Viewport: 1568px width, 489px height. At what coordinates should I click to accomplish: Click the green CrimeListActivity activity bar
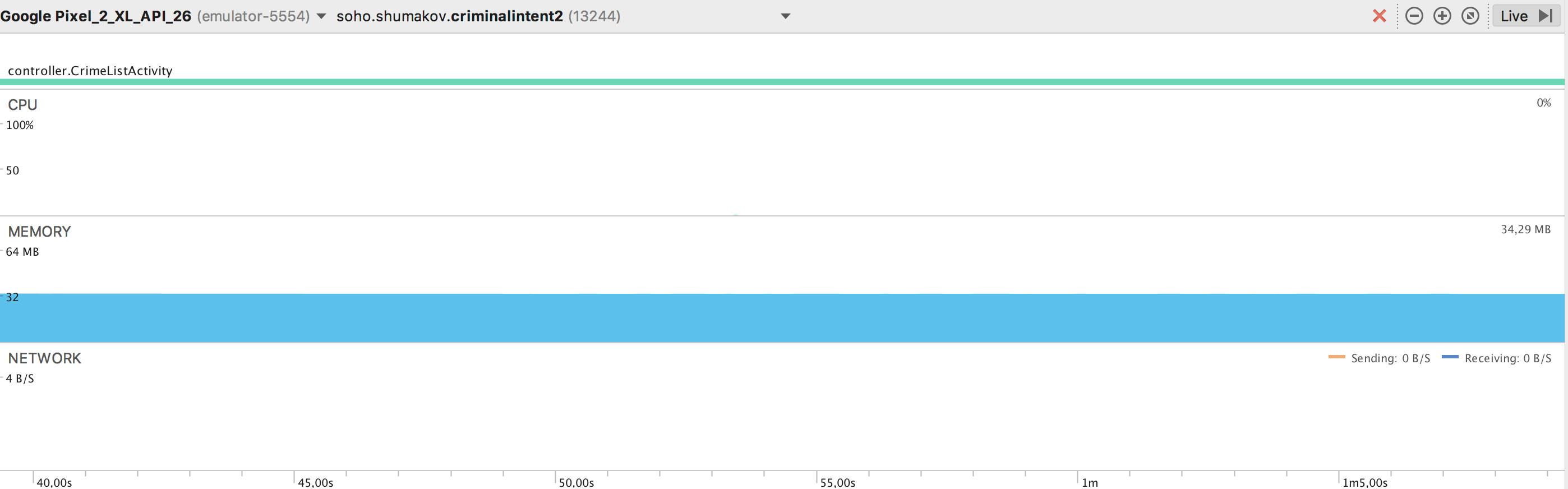point(782,82)
